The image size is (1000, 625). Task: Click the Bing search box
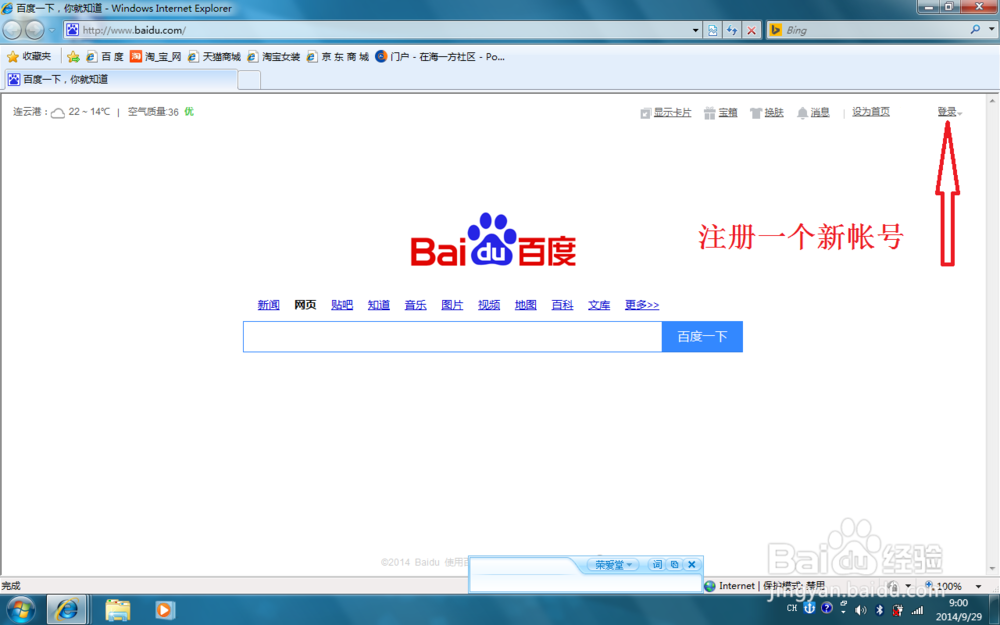point(874,30)
